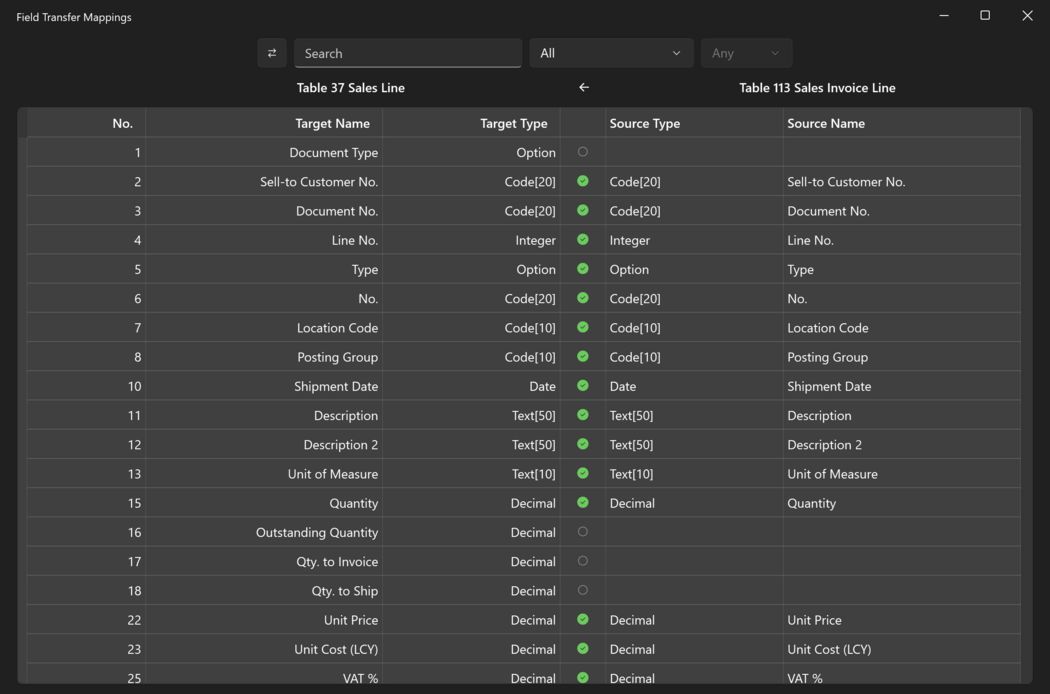
Task: Select source type Text[10] cell
Action: (694, 474)
